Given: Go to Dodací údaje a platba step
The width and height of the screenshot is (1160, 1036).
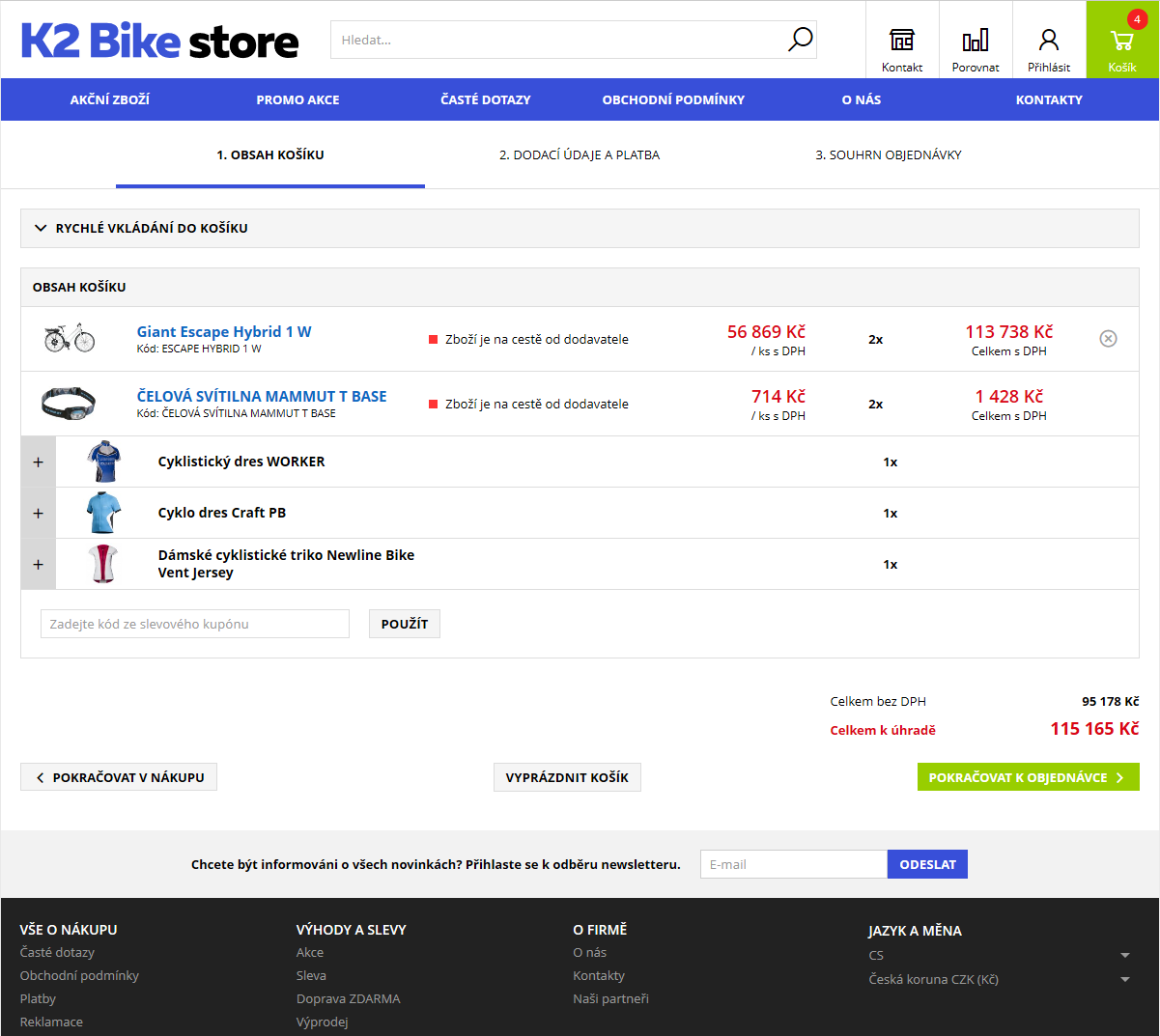Looking at the screenshot, I should [x=580, y=154].
